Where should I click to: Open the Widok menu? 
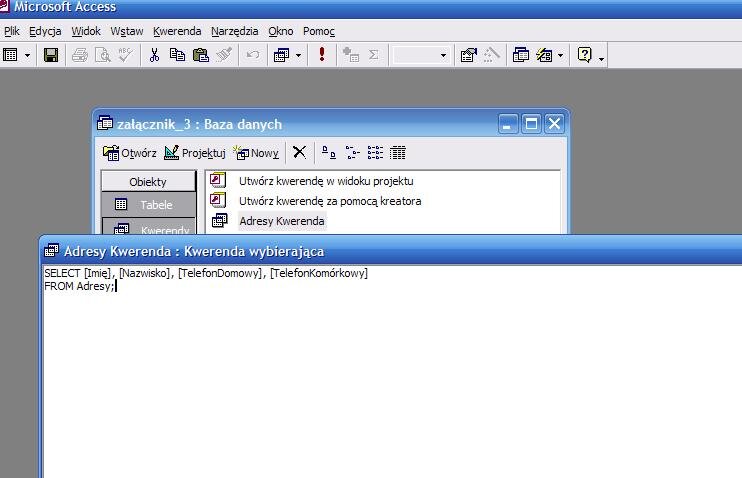pos(86,31)
